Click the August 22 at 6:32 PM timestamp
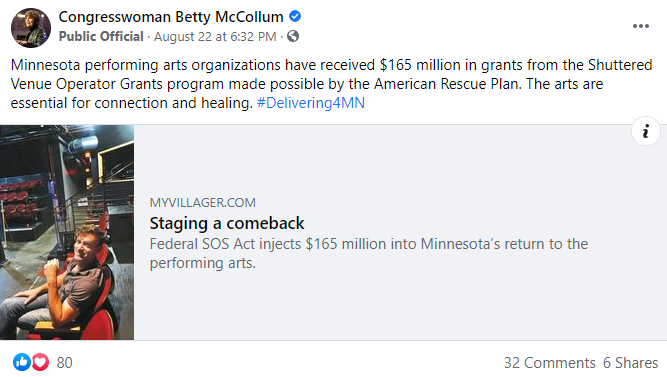667x377 pixels. tap(215, 37)
